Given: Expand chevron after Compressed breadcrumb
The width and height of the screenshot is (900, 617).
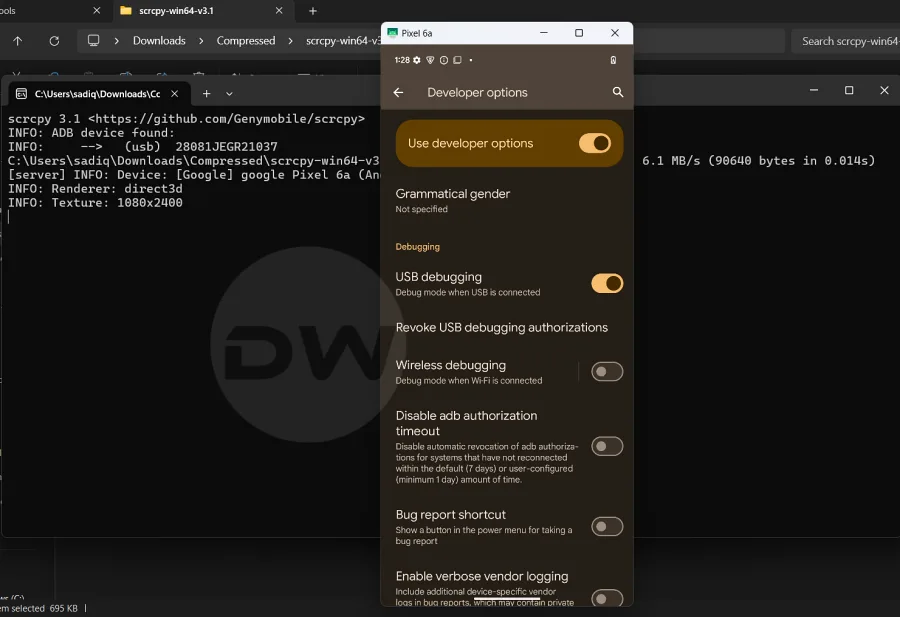Looking at the screenshot, I should click(290, 41).
